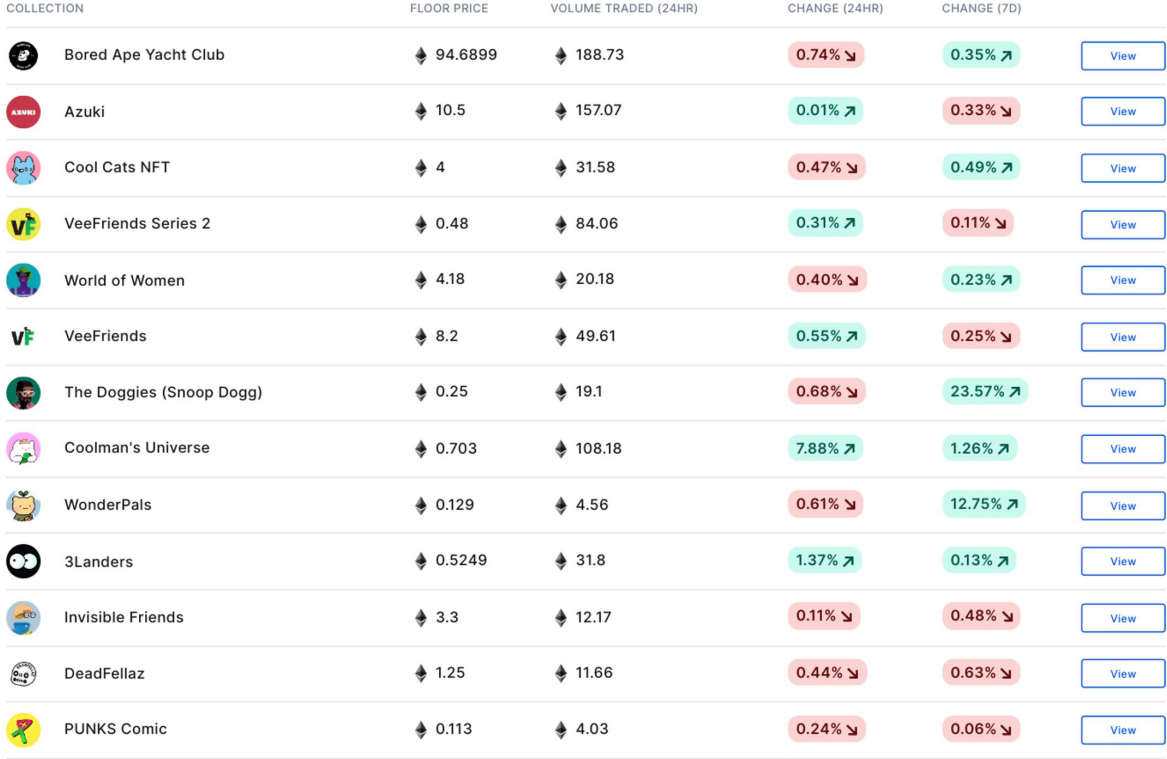Image resolution: width=1167 pixels, height=759 pixels.
Task: Click View for Invisible Friends
Action: click(1122, 618)
